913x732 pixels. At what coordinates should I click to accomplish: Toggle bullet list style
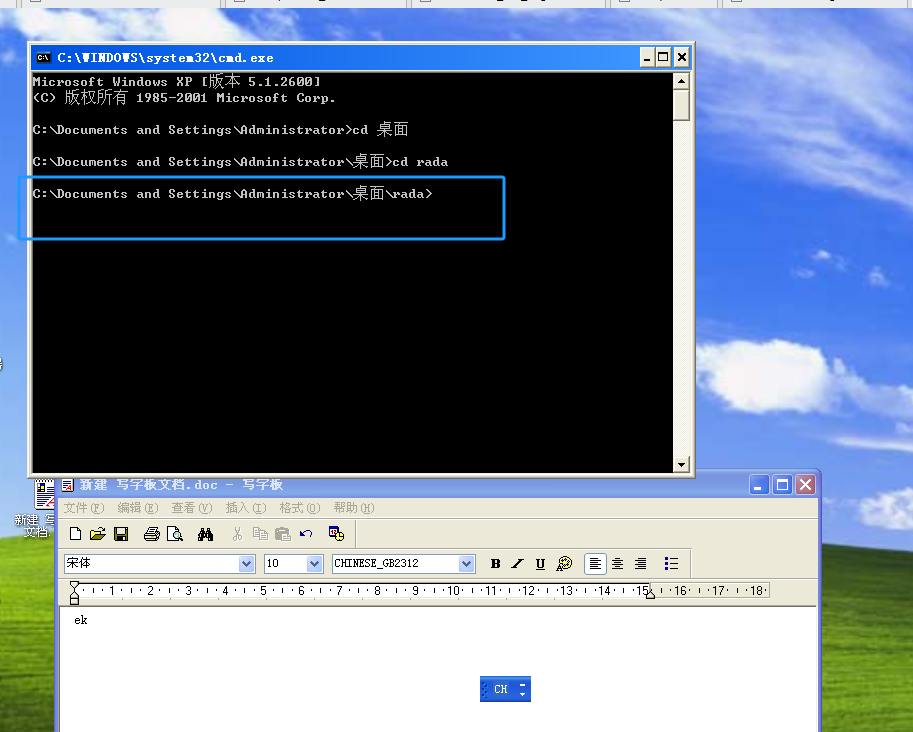click(x=671, y=563)
